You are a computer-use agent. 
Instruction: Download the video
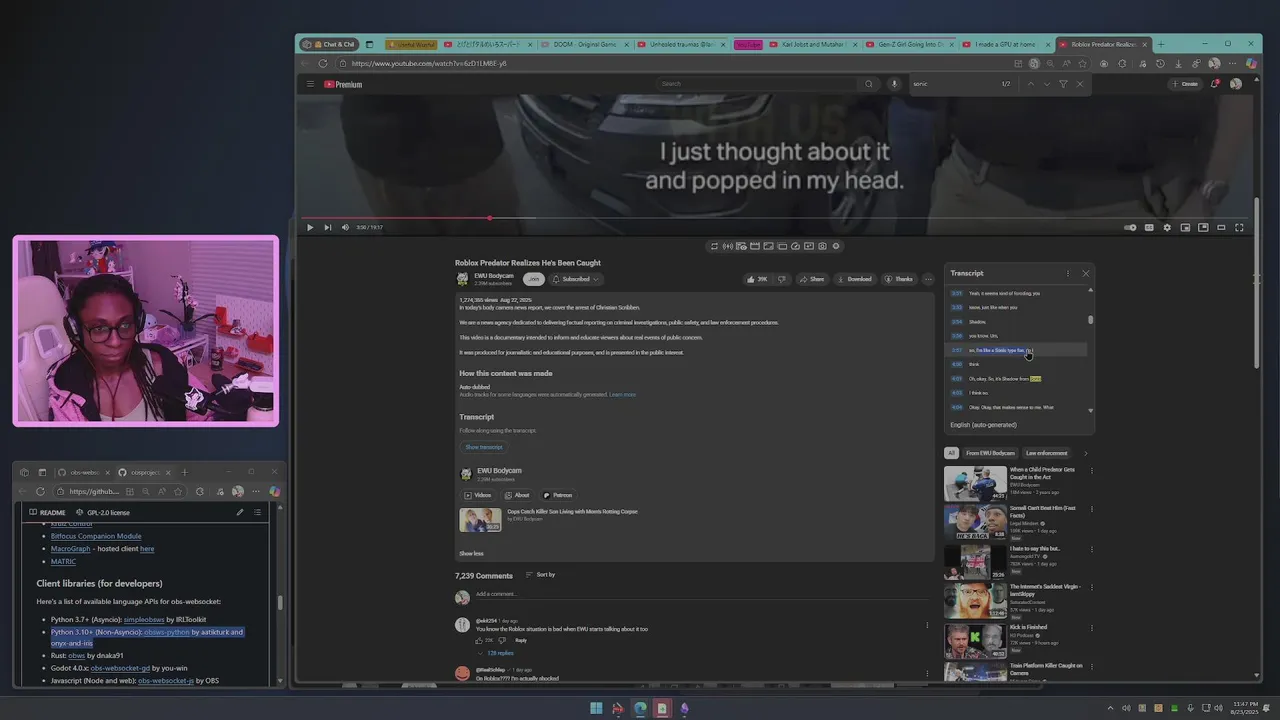[854, 279]
